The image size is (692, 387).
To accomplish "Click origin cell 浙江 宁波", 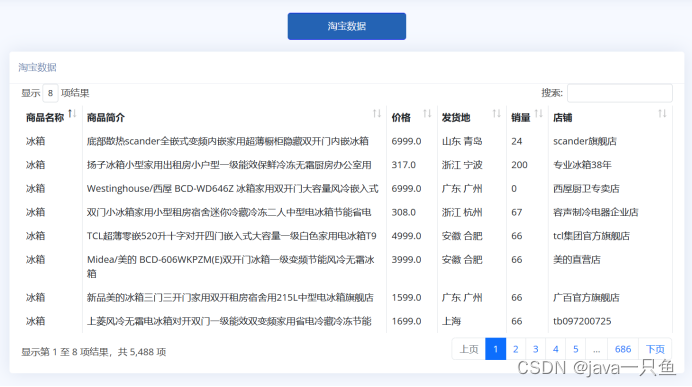I will pos(462,165).
